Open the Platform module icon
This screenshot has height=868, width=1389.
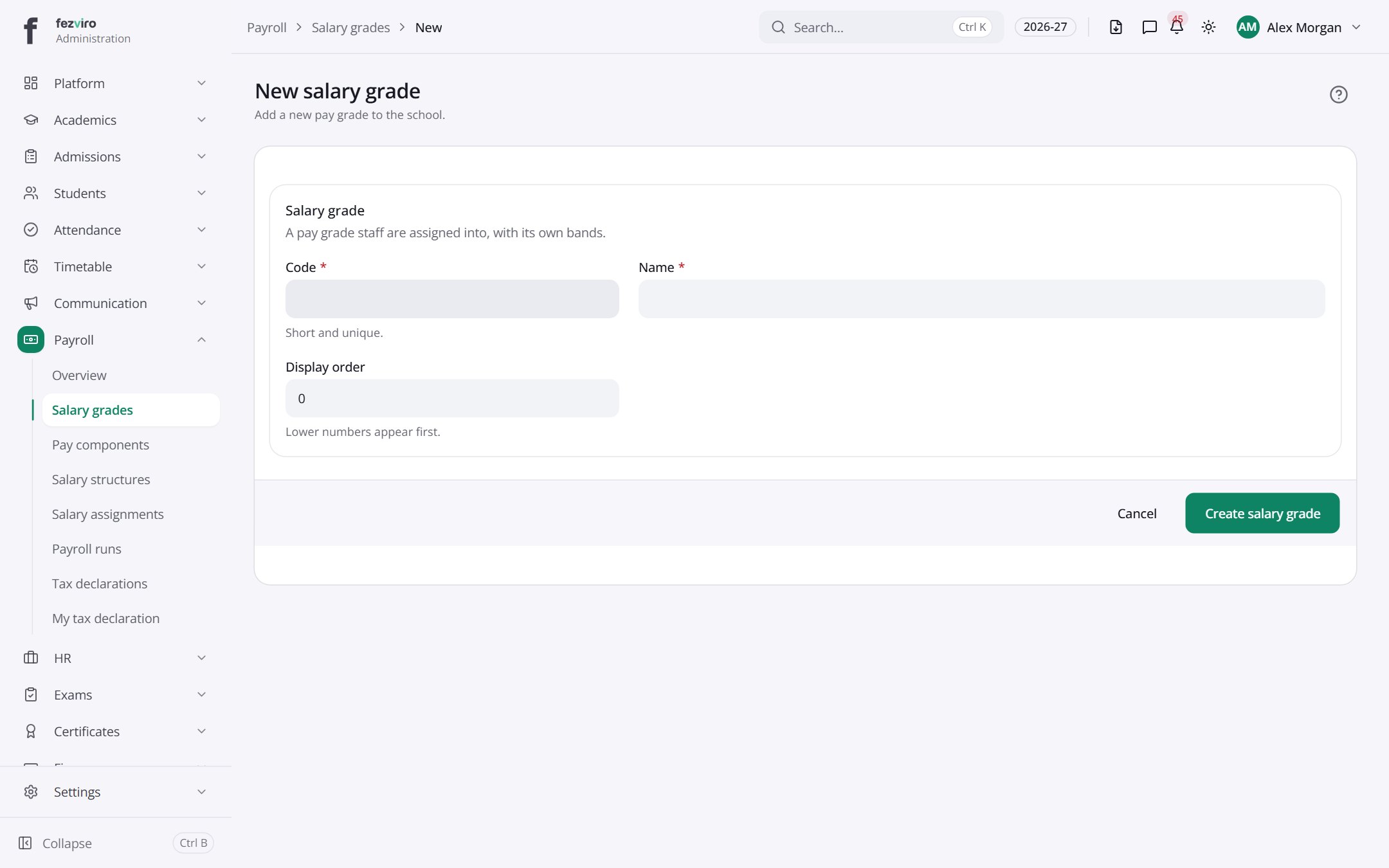click(31, 83)
